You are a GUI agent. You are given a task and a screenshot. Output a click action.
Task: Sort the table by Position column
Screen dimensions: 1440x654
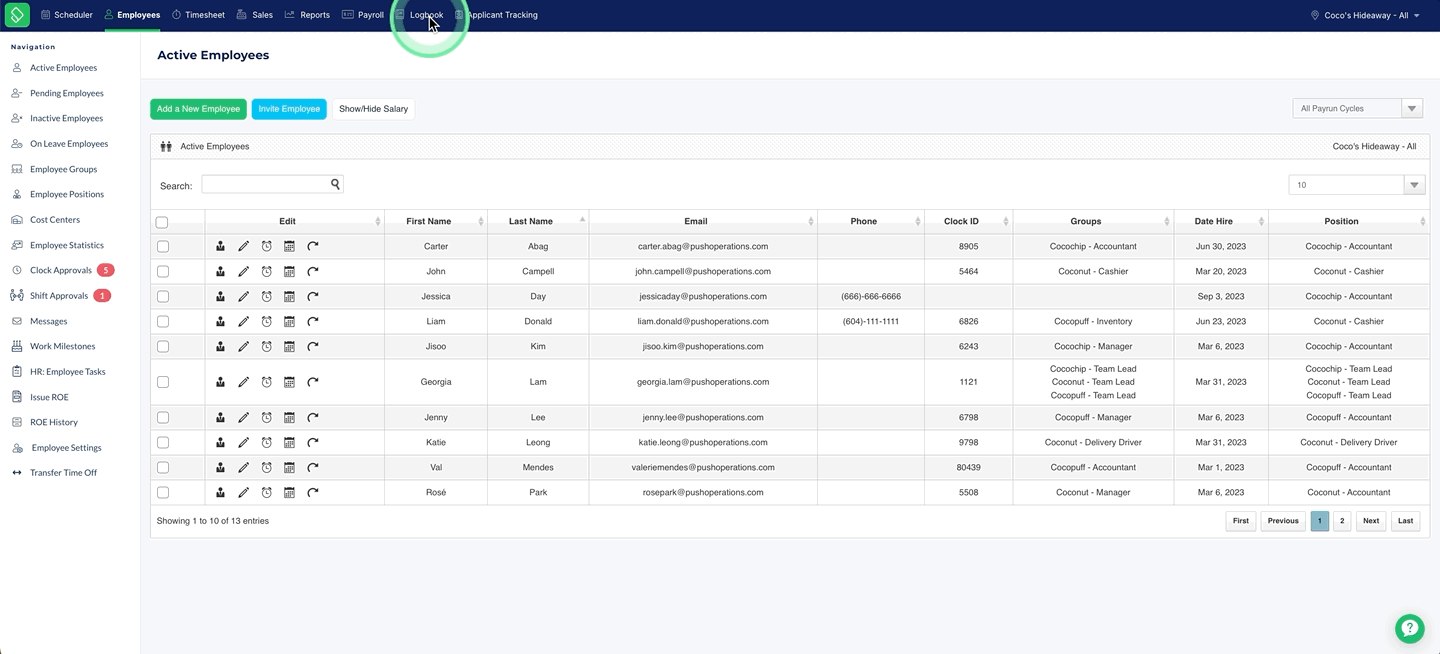tap(1348, 221)
